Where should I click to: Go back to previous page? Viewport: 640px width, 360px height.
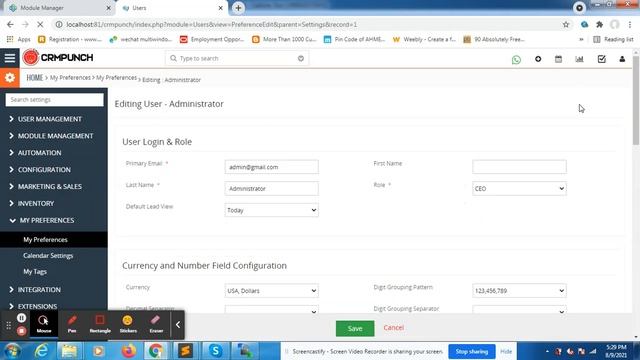(x=10, y=24)
